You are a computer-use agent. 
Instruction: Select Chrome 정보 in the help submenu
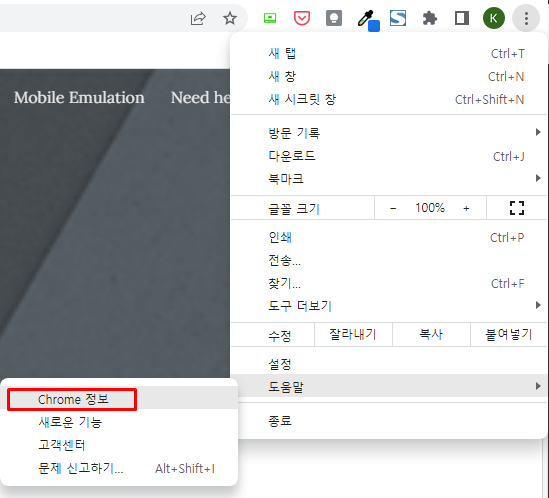[x=119, y=399]
